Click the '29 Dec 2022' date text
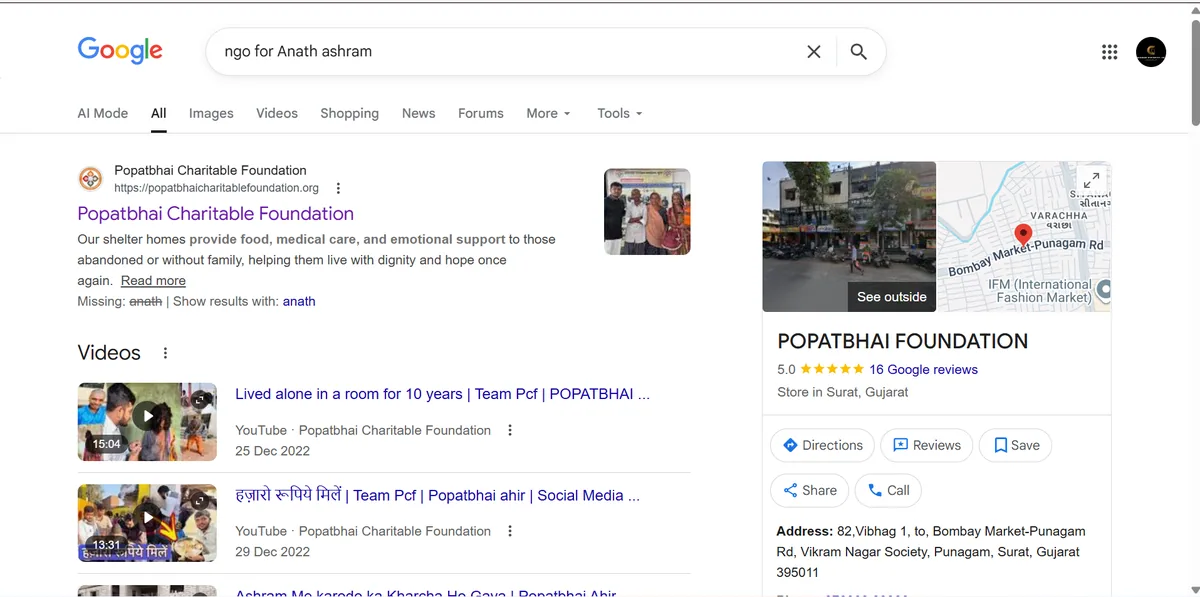Image resolution: width=1200 pixels, height=597 pixels. click(272, 552)
